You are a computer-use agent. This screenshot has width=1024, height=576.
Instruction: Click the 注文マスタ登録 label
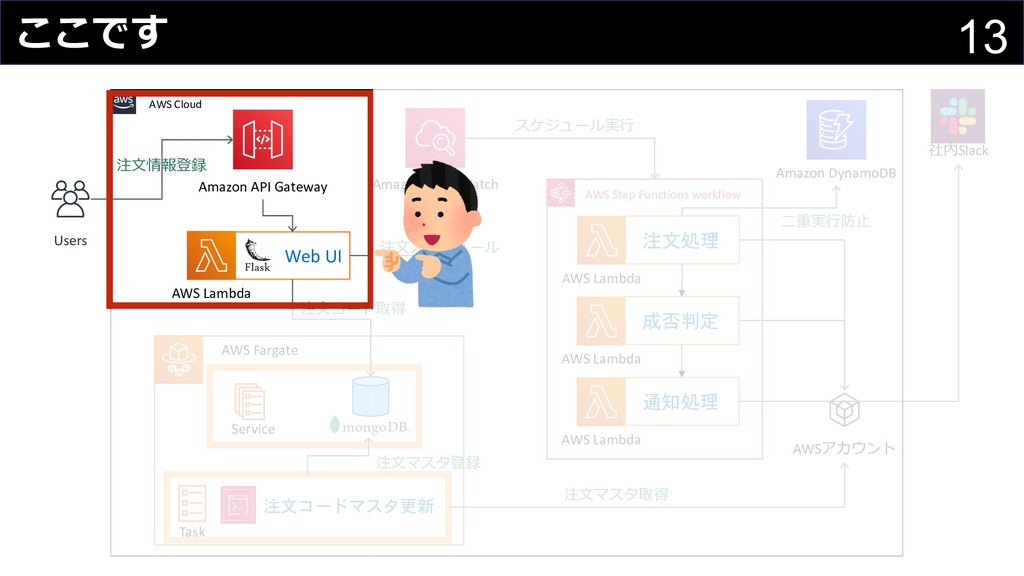(x=428, y=462)
